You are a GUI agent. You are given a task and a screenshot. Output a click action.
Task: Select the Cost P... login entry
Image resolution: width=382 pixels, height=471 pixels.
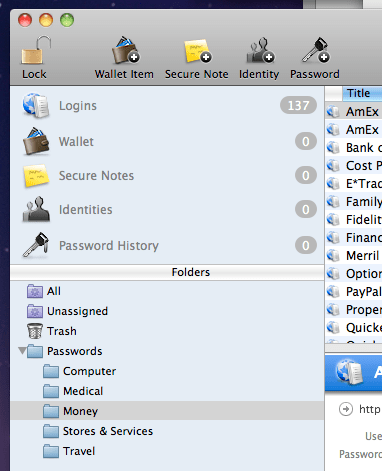coord(354,165)
